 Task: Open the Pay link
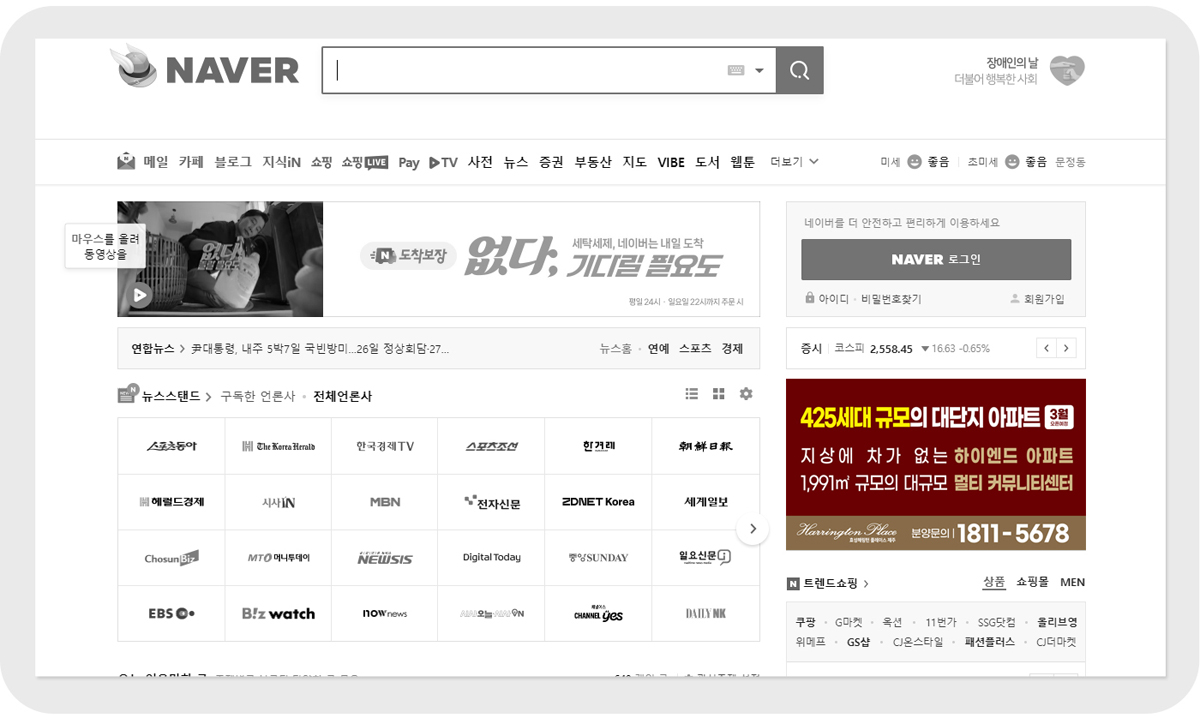coord(408,162)
